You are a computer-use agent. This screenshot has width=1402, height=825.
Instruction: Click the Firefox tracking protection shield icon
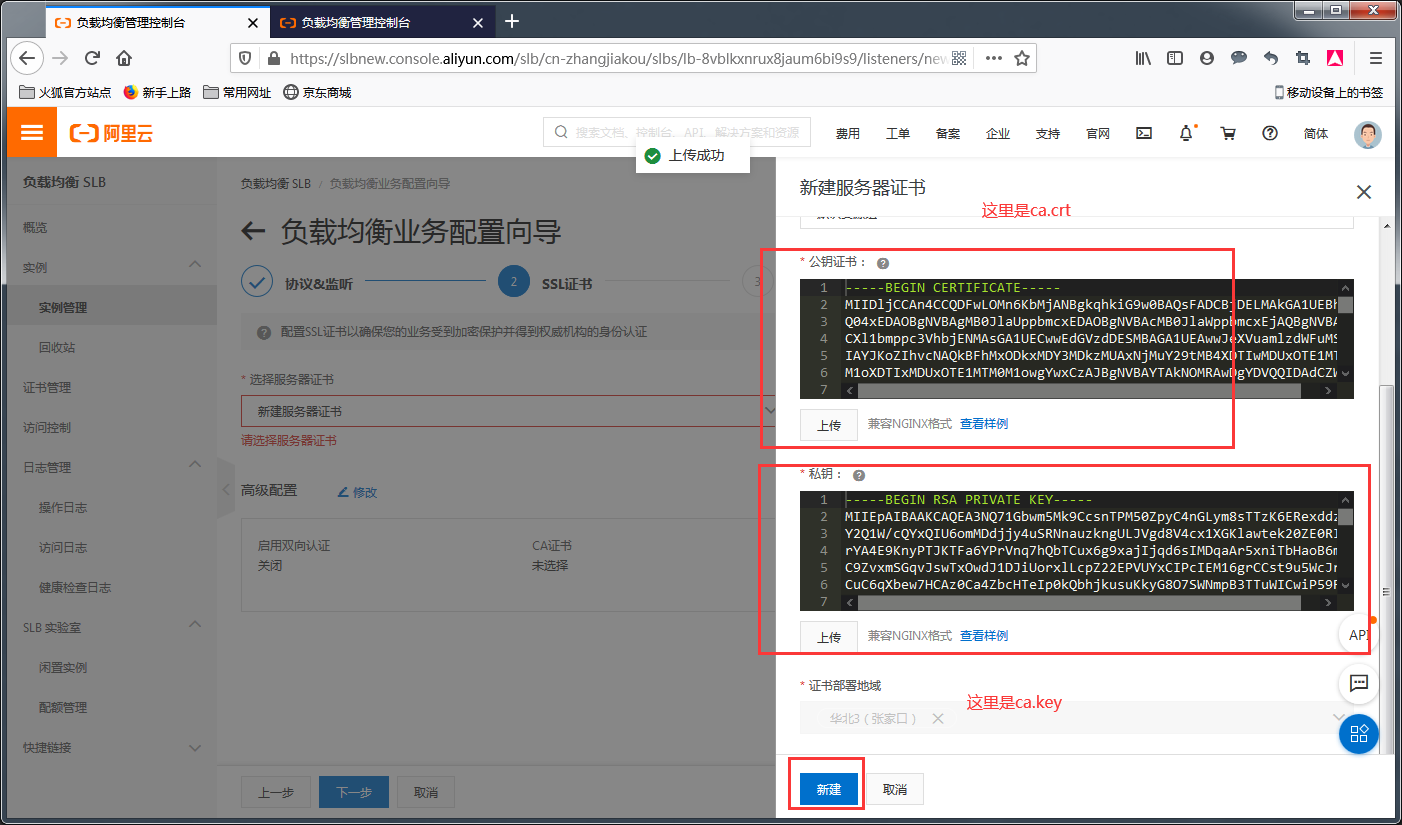(244, 57)
